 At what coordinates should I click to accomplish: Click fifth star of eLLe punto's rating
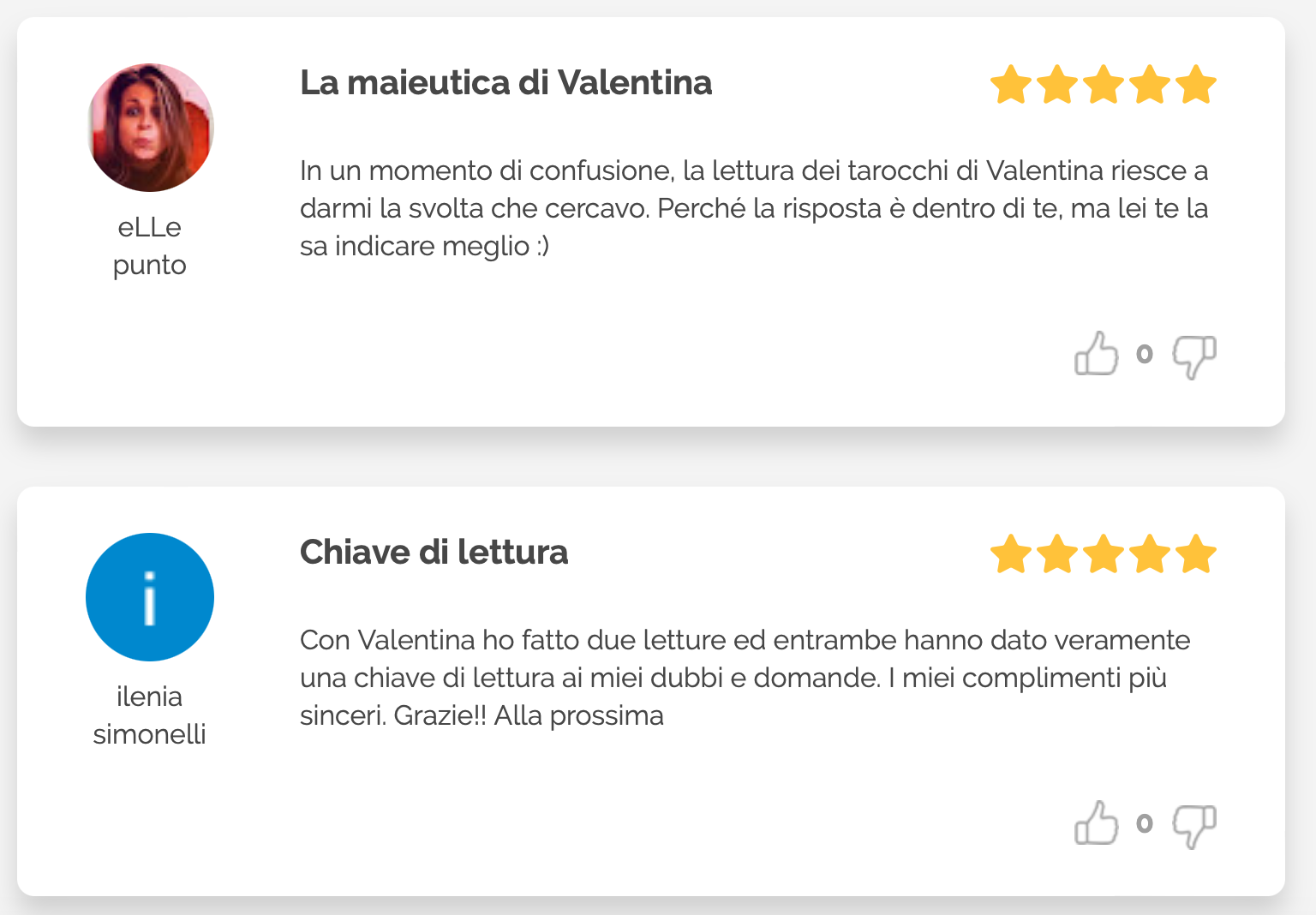[1195, 85]
